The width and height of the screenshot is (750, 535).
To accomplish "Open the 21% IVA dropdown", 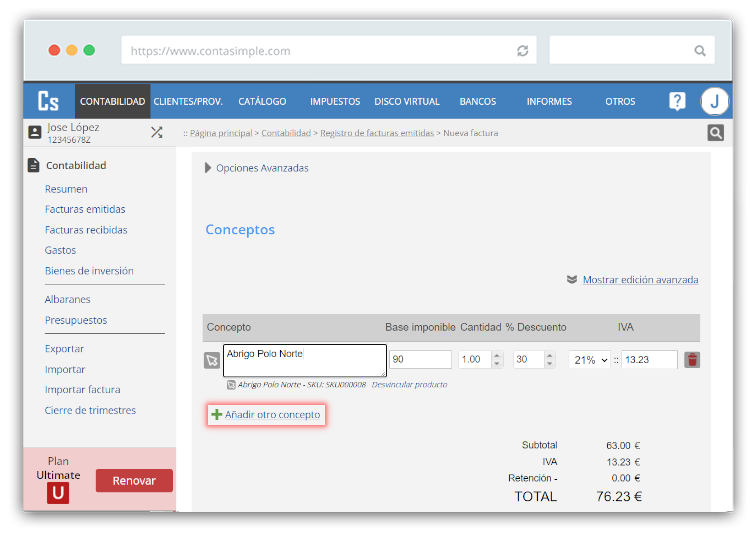I will 591,360.
